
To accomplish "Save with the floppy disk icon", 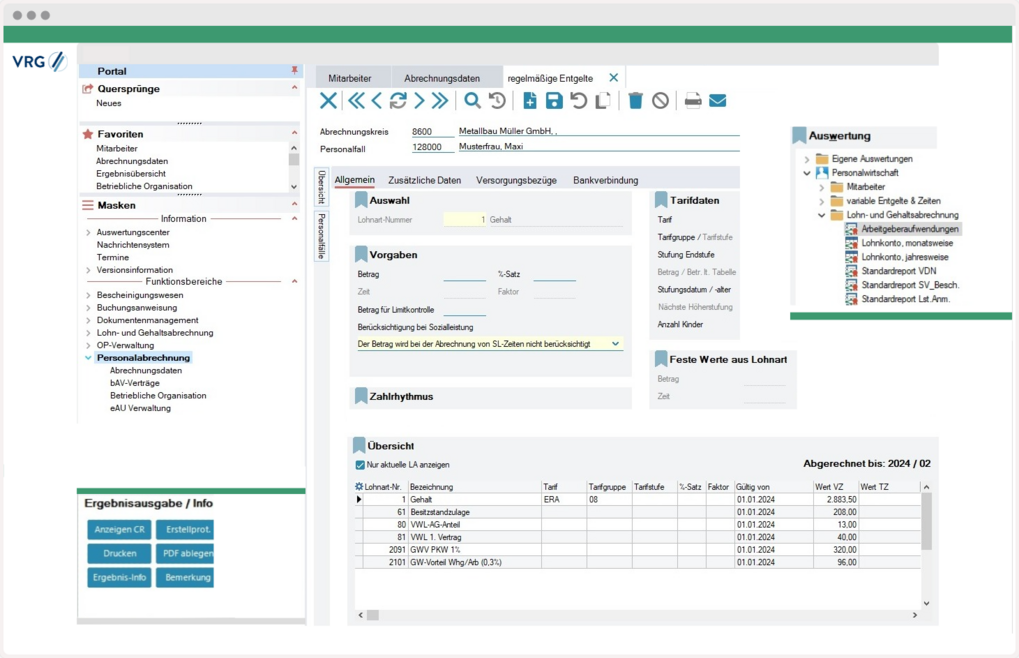I will click(x=554, y=101).
